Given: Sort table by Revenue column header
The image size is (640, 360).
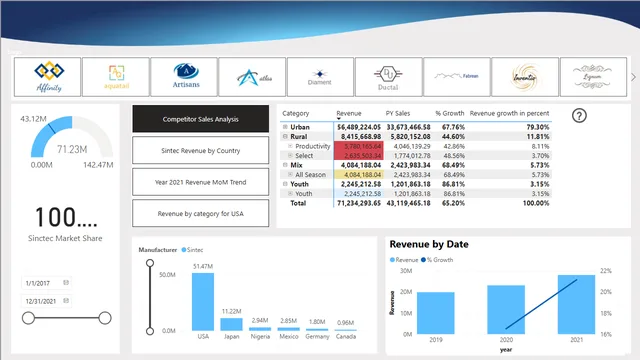Looking at the screenshot, I should pos(349,113).
